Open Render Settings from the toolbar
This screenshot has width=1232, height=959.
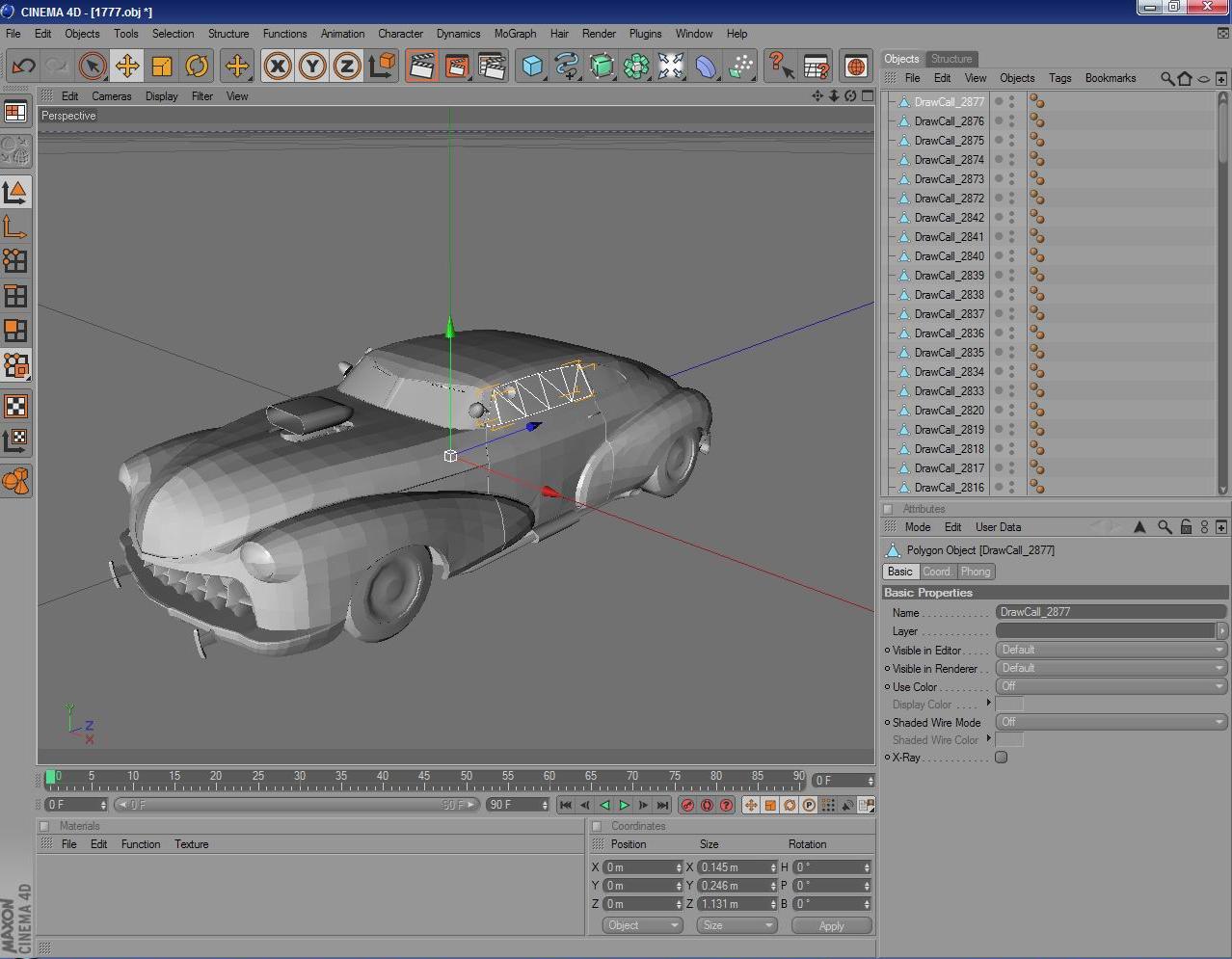pyautogui.click(x=493, y=66)
